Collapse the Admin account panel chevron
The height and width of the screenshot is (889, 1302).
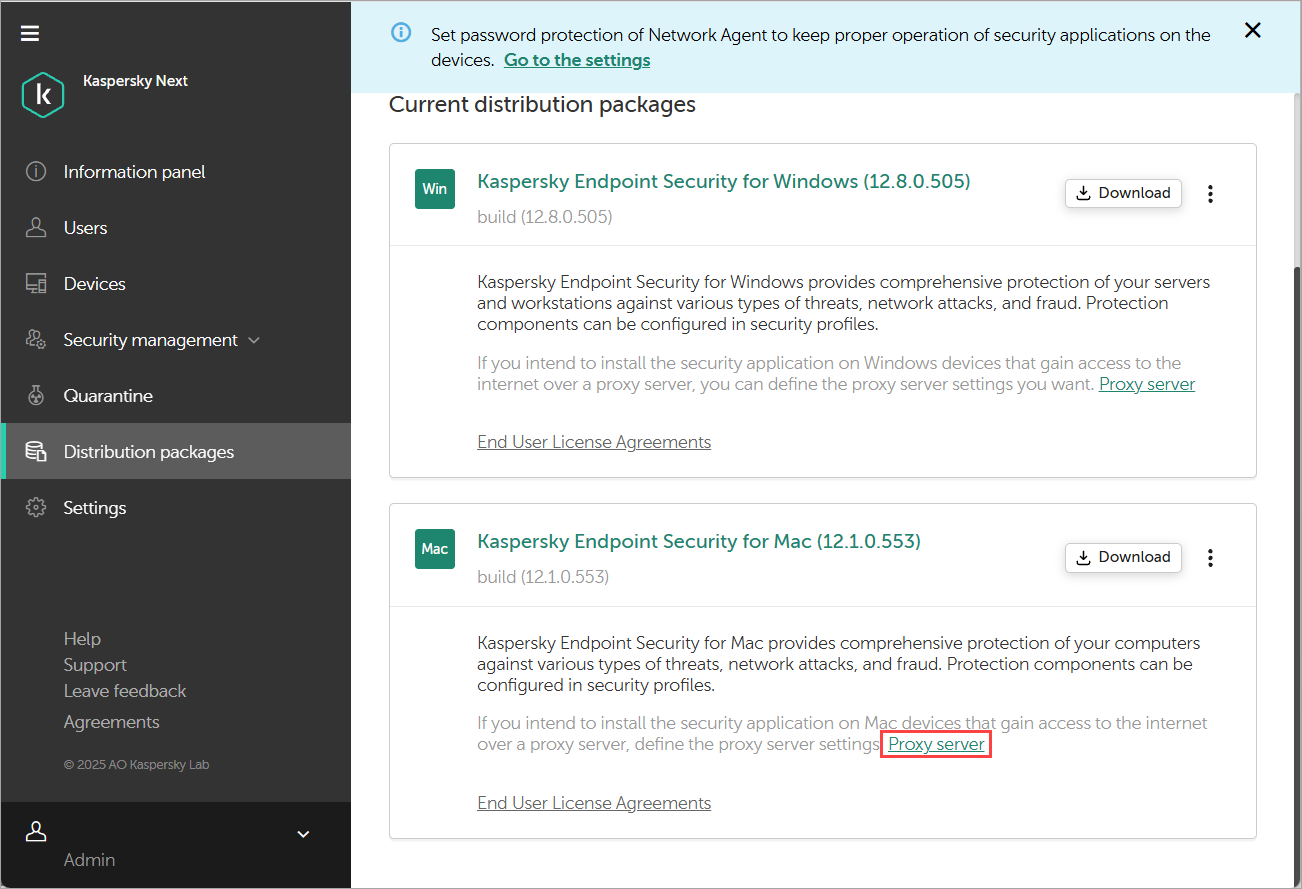(303, 833)
